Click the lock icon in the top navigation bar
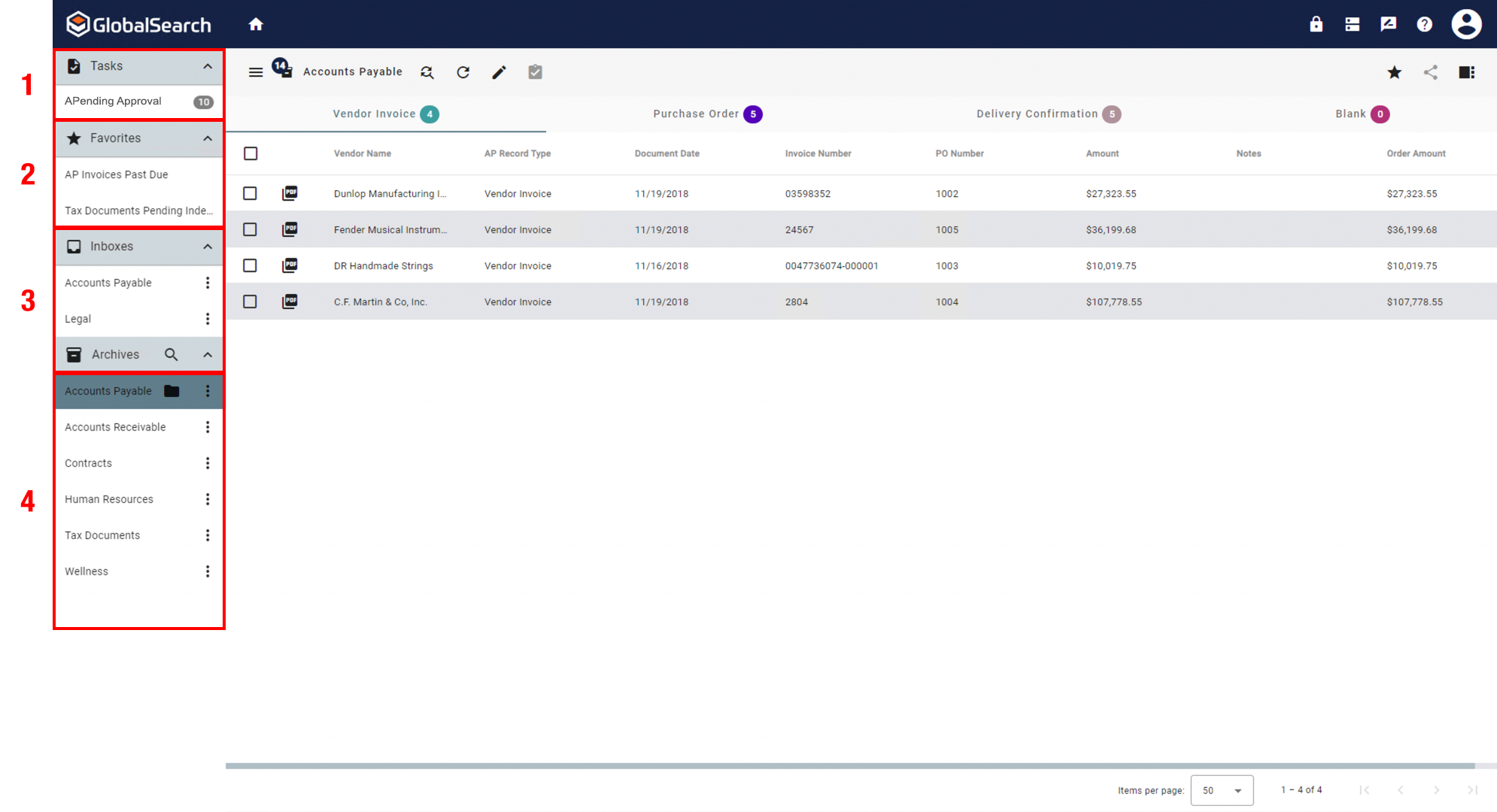Image resolution: width=1497 pixels, height=812 pixels. click(1316, 23)
